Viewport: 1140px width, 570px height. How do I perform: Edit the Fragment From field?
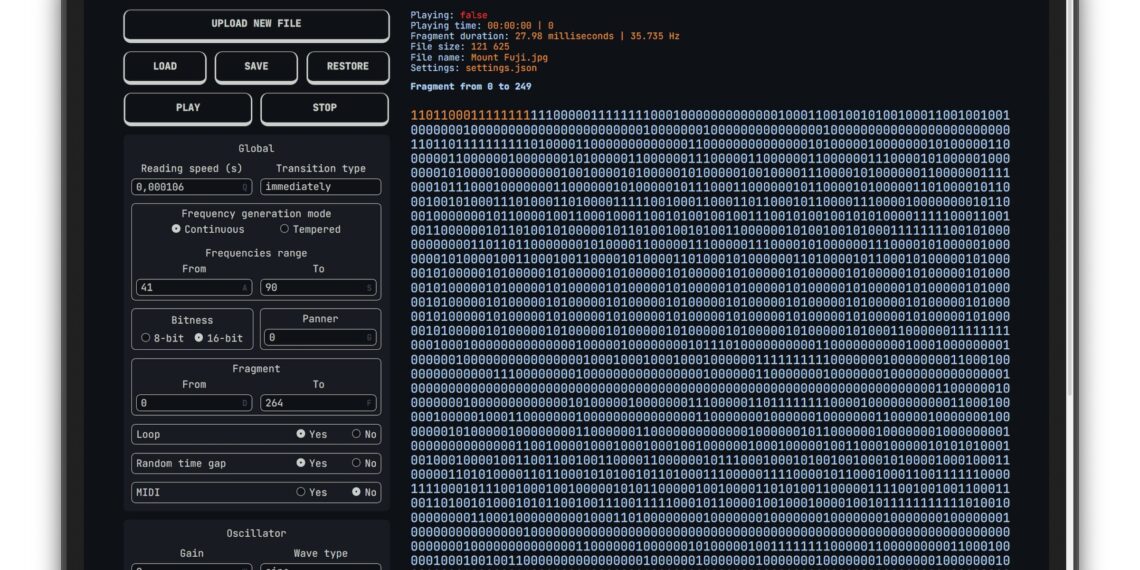pyautogui.click(x=190, y=403)
